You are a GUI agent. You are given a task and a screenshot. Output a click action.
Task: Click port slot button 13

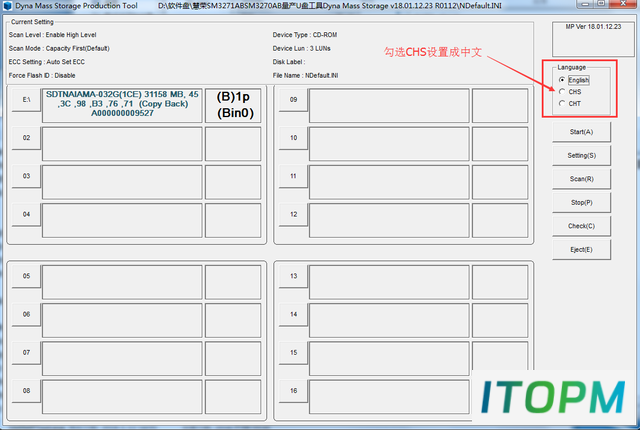coord(293,276)
